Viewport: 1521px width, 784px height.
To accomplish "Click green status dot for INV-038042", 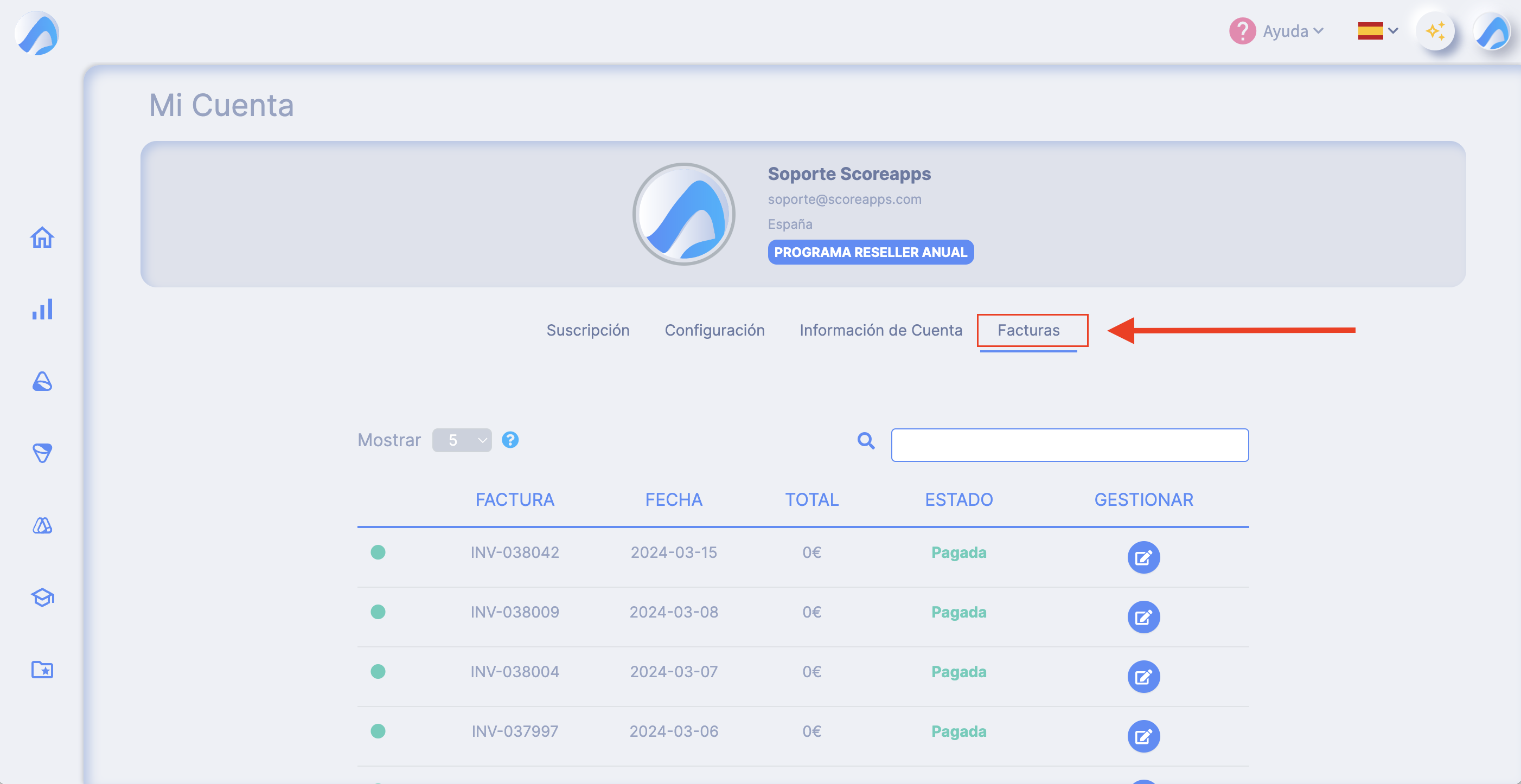I will point(378,552).
